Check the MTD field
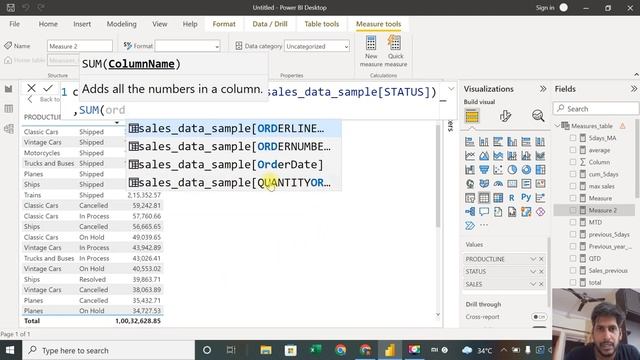Viewport: 640px width, 360px height. [573, 222]
